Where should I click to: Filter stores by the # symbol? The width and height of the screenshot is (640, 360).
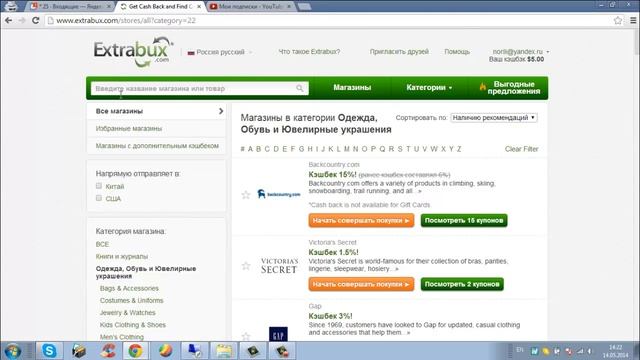[x=242, y=149]
